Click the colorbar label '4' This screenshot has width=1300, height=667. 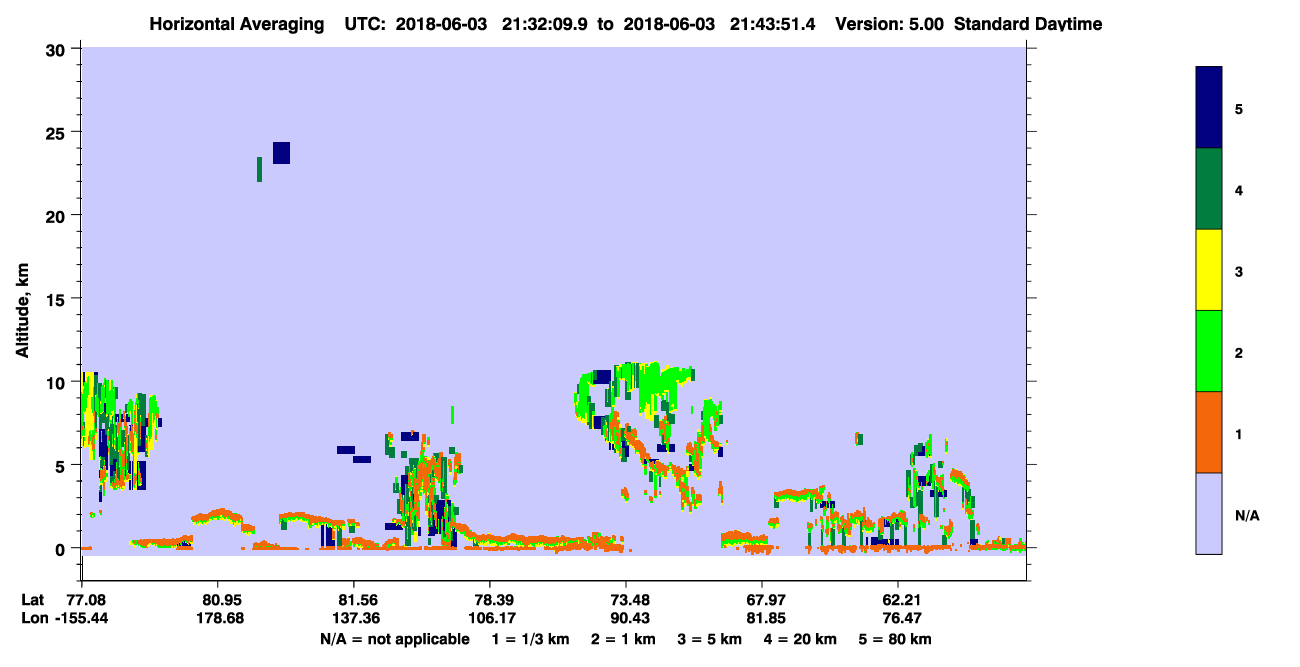(1239, 189)
